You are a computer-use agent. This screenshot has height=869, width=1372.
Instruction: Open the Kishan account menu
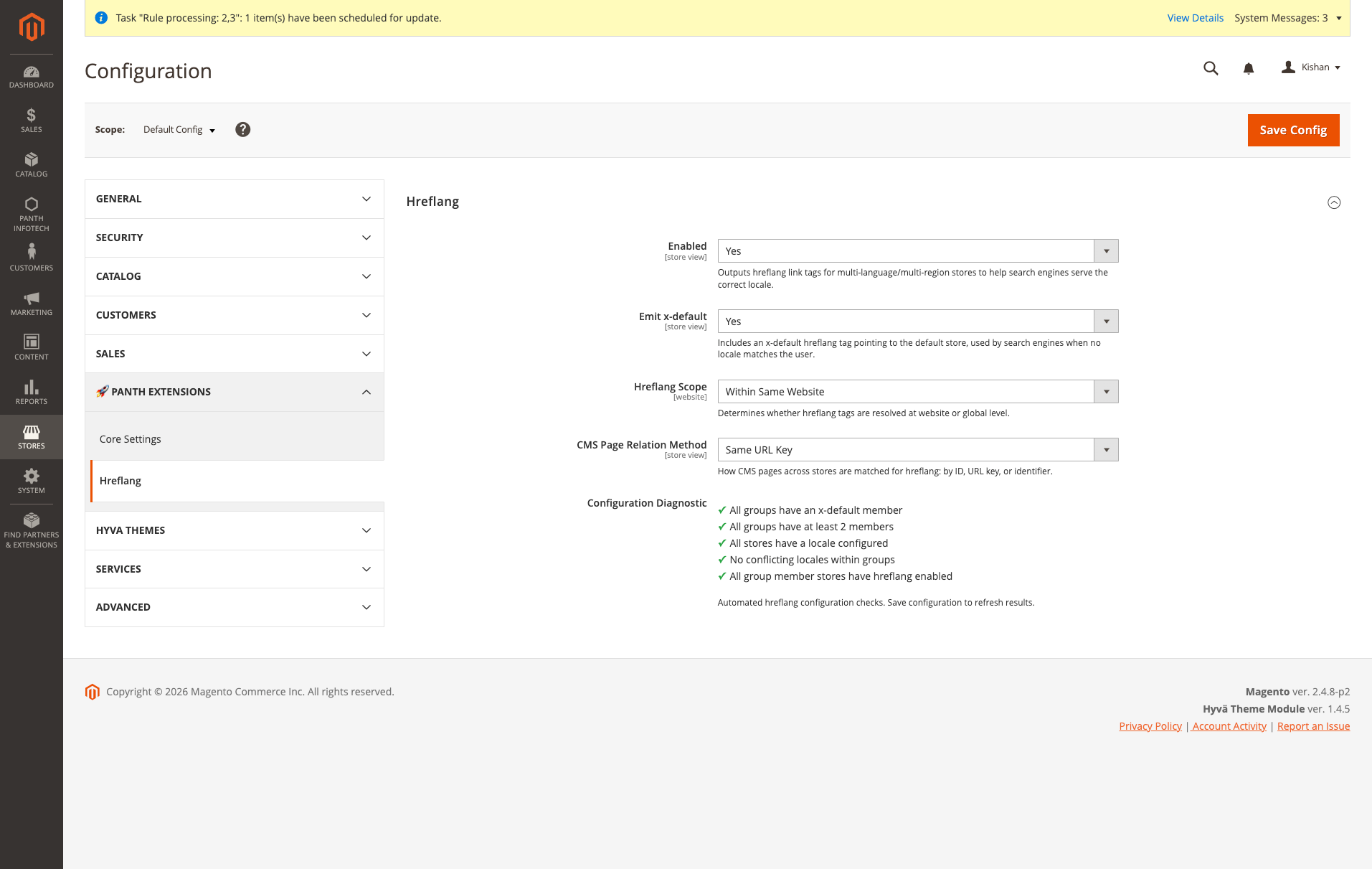tap(1311, 67)
